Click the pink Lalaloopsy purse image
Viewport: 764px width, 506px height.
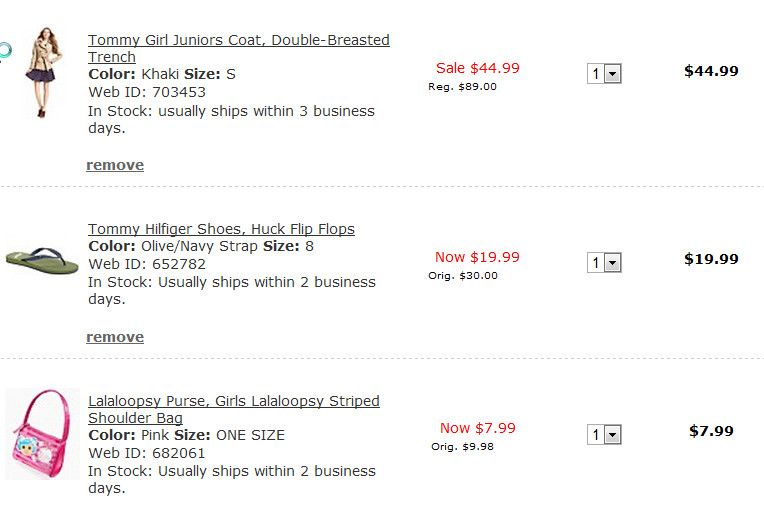click(x=42, y=434)
